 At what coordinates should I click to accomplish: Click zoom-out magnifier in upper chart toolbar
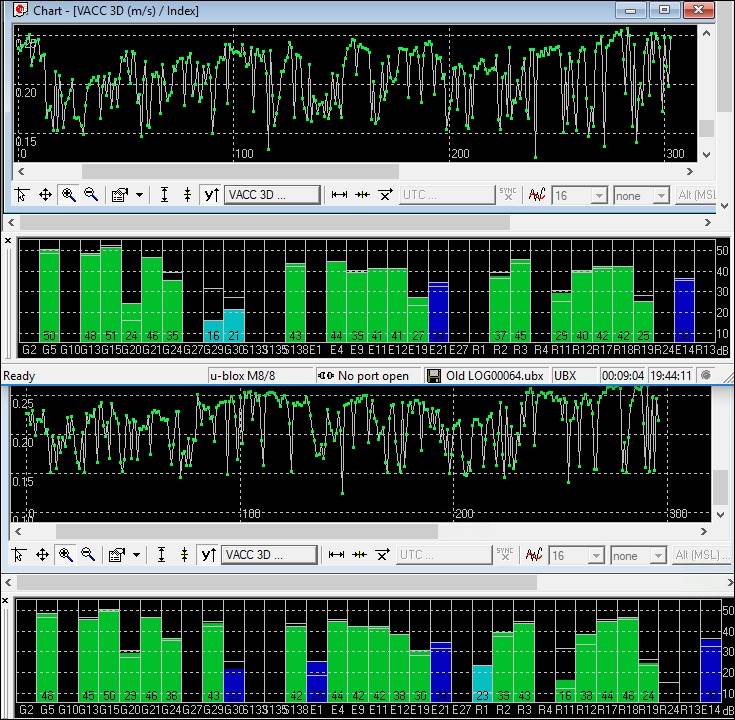coord(91,195)
